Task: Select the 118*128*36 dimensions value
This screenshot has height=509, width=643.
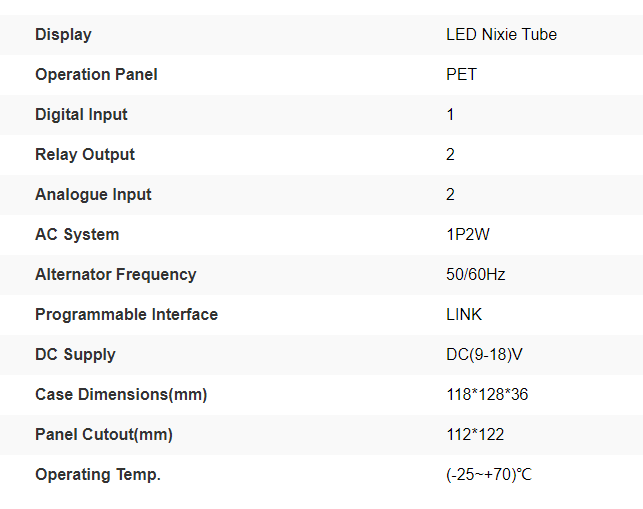Action: 487,394
